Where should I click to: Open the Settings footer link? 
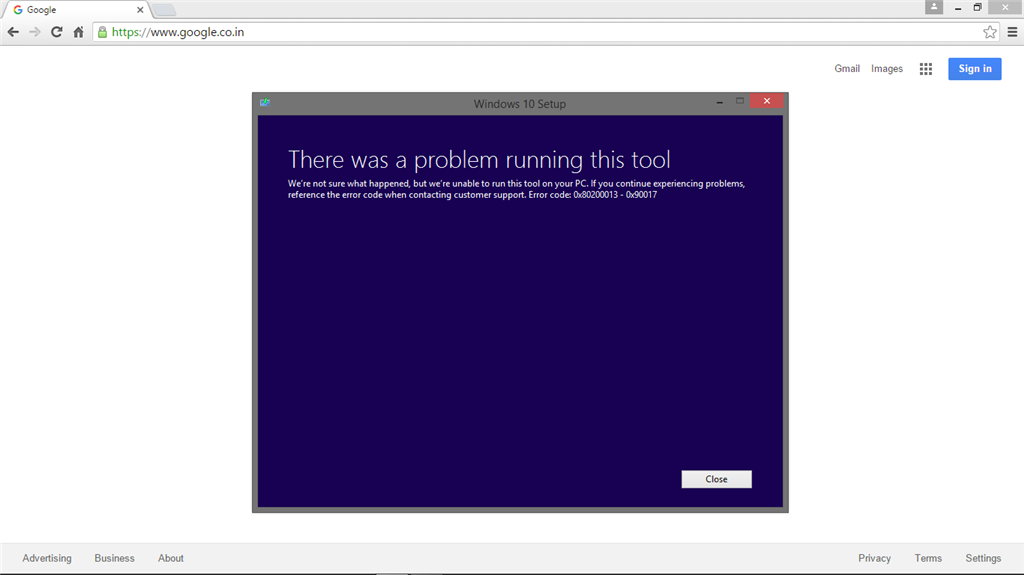pyautogui.click(x=983, y=558)
